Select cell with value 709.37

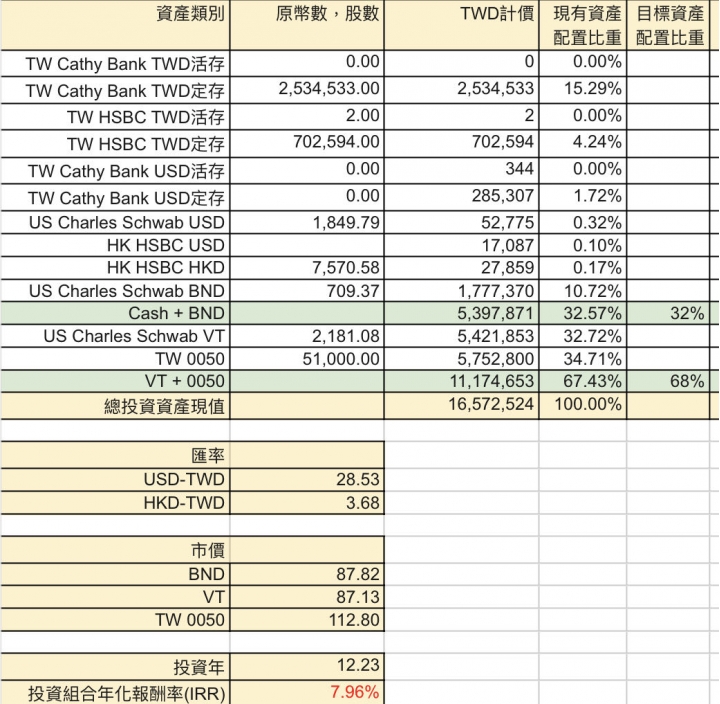(x=307, y=291)
